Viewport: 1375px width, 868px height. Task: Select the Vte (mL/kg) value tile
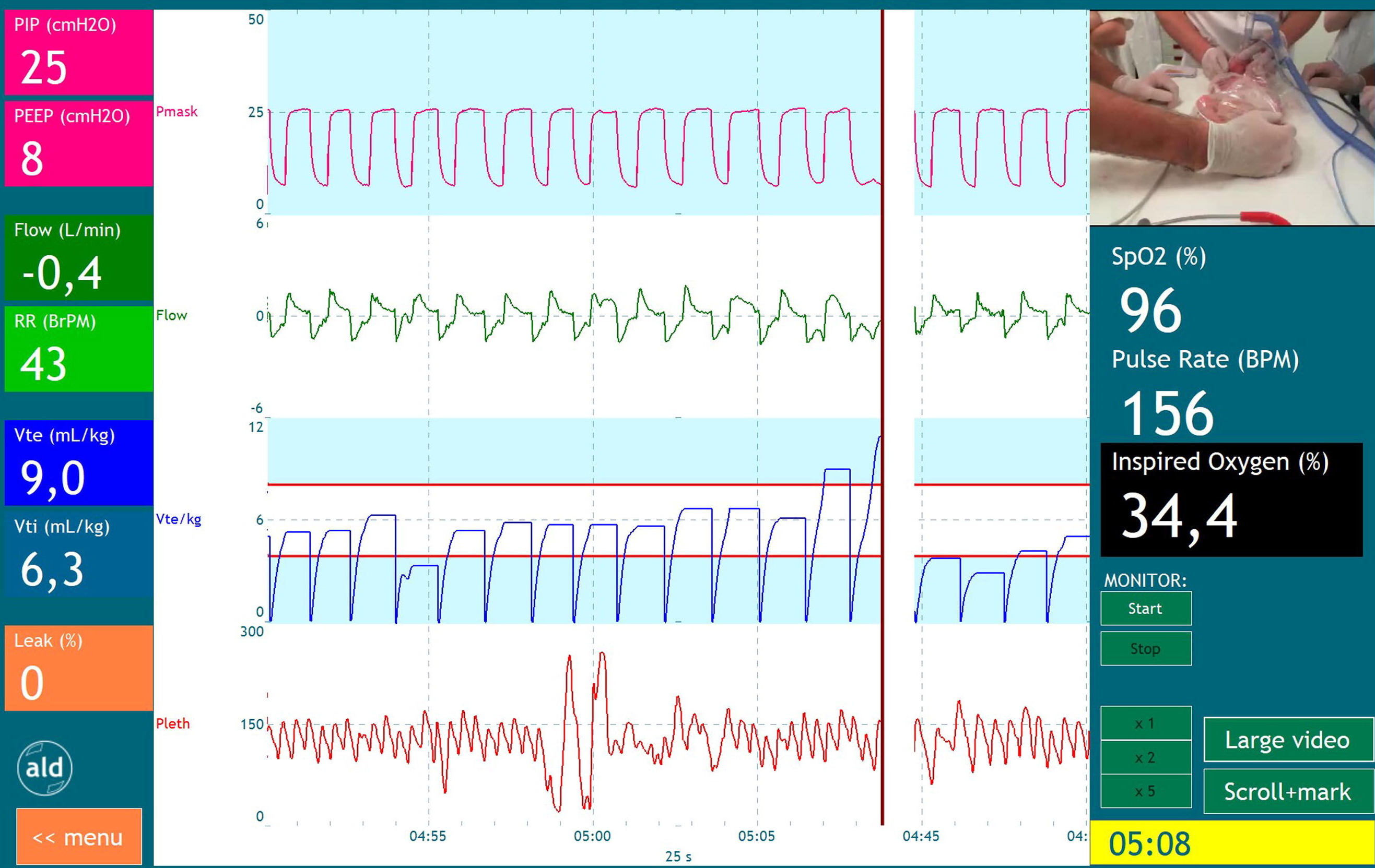79,463
